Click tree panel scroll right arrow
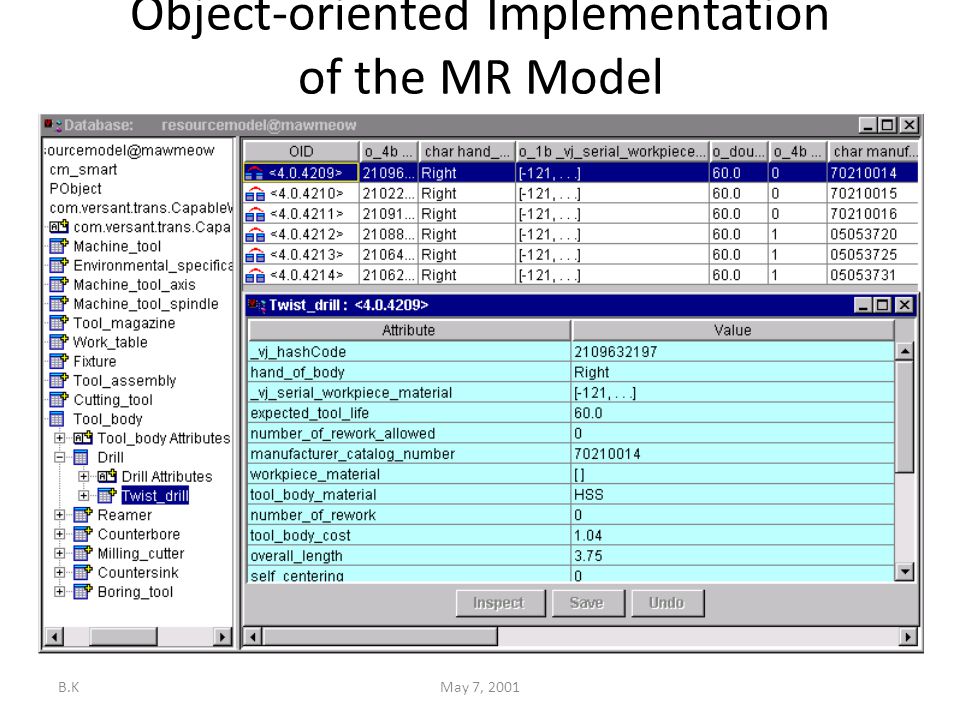960x720 pixels. (222, 637)
